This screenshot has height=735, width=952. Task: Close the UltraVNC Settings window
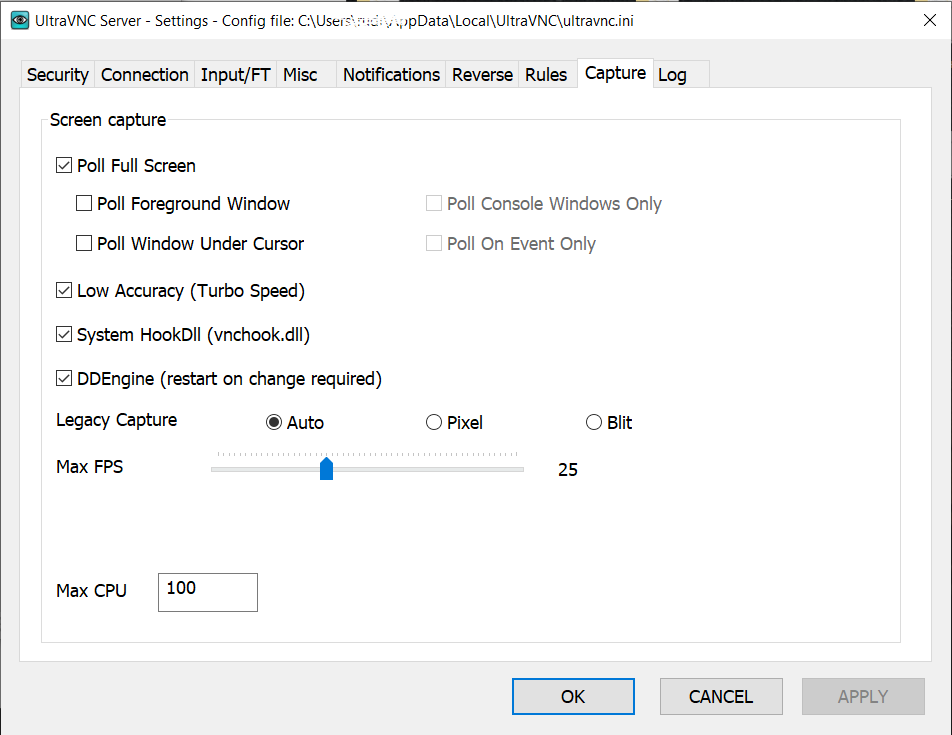pyautogui.click(x=930, y=21)
